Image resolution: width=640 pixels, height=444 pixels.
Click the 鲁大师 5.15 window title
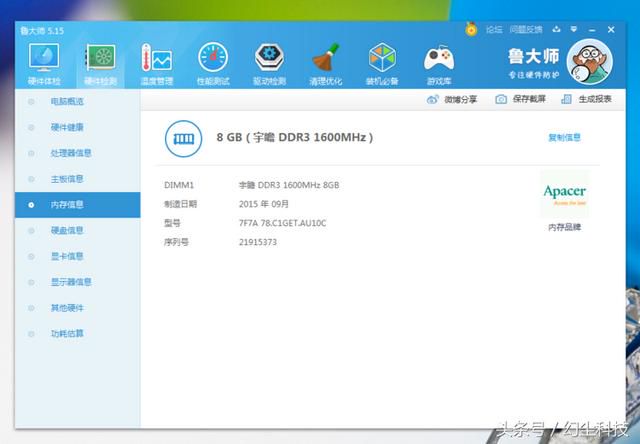[x=42, y=31]
